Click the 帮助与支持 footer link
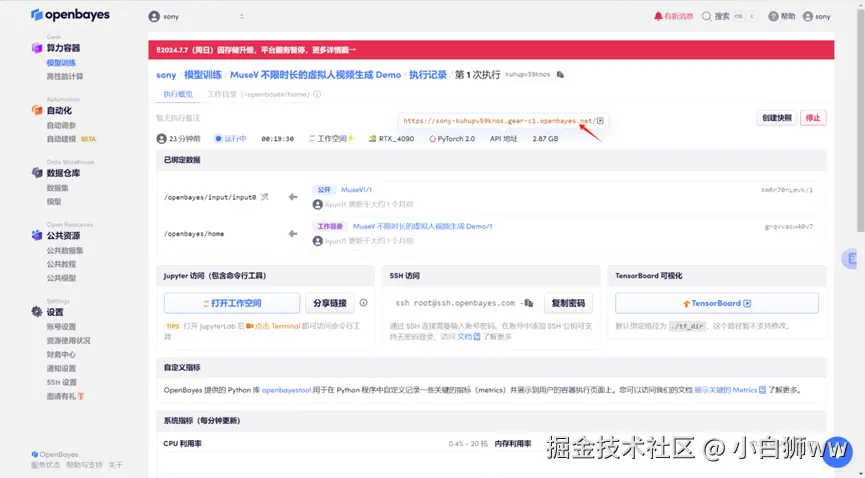 coord(84,465)
